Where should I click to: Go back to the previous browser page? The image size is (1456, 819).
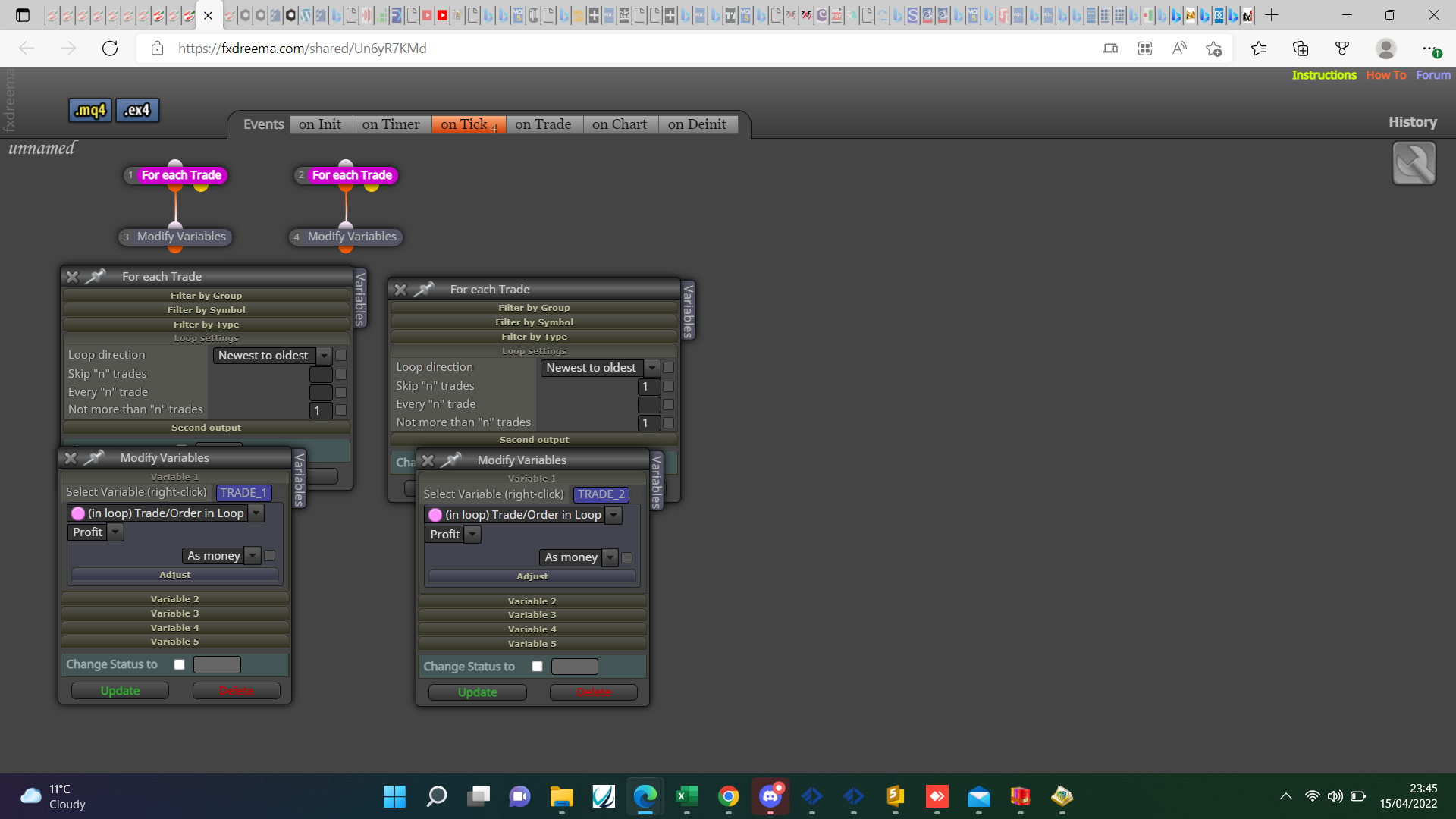(x=27, y=49)
